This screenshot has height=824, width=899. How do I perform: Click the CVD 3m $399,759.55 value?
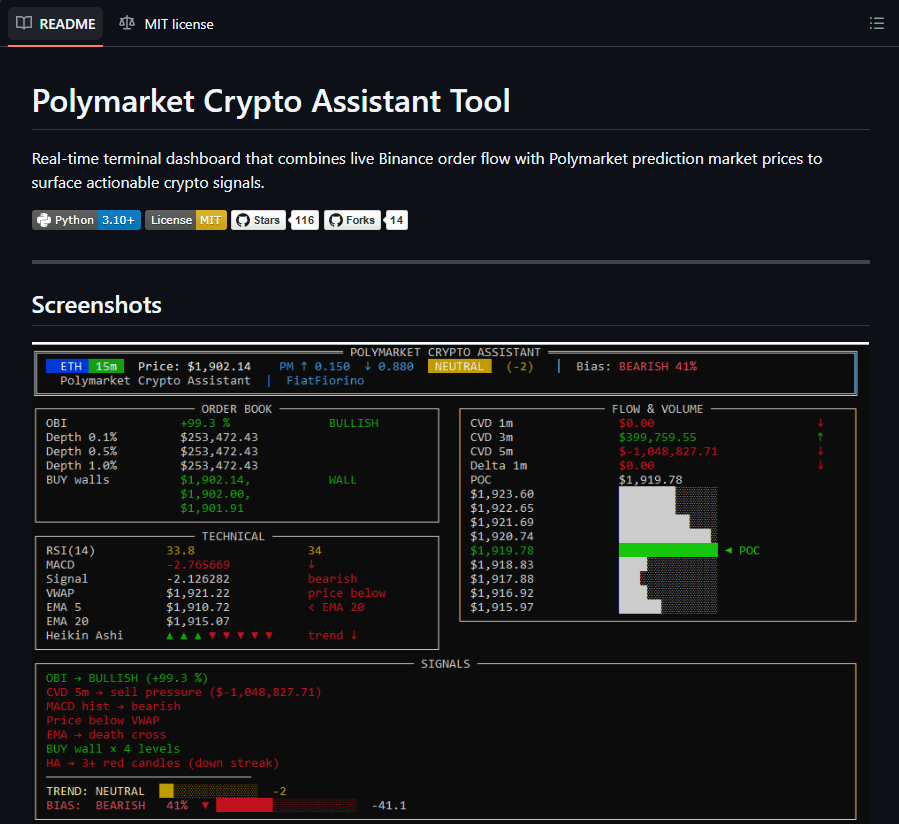(658, 438)
